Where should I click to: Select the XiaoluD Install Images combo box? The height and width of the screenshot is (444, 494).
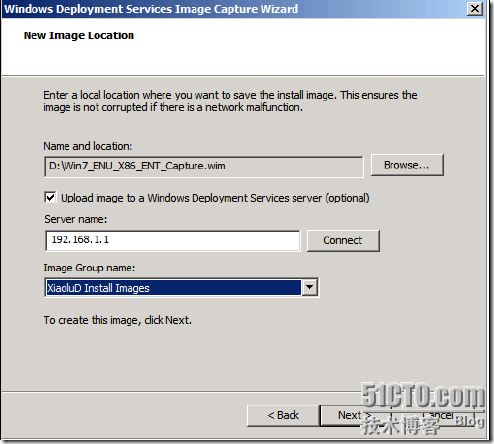181,287
